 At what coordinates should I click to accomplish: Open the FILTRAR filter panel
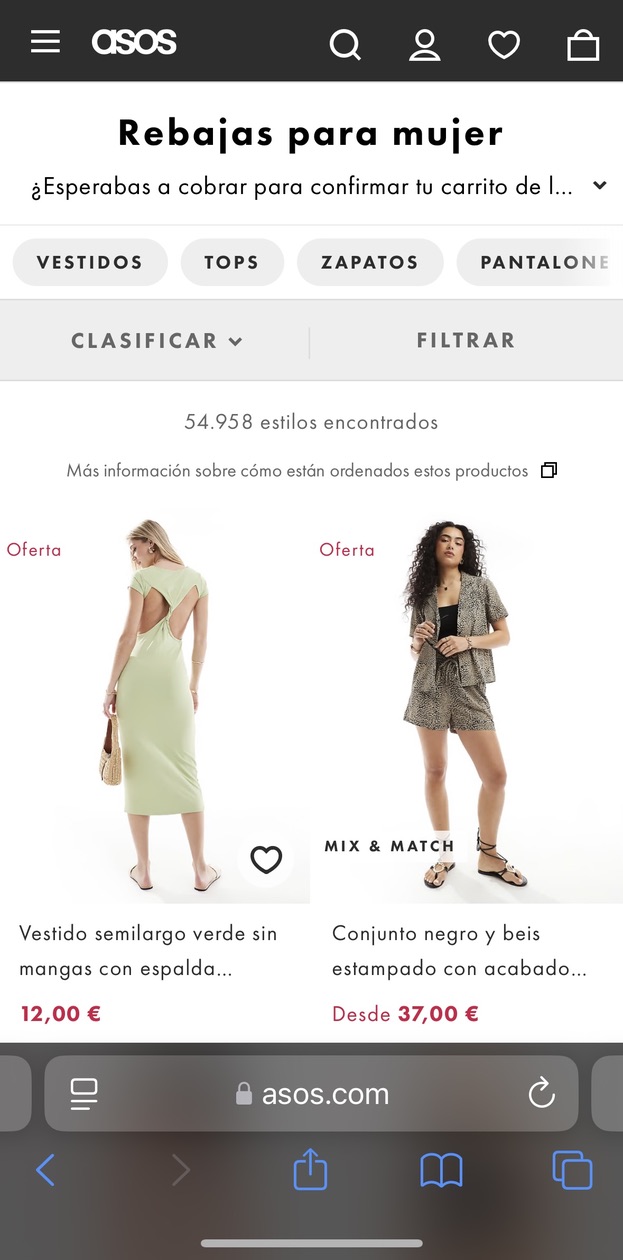[x=466, y=340]
